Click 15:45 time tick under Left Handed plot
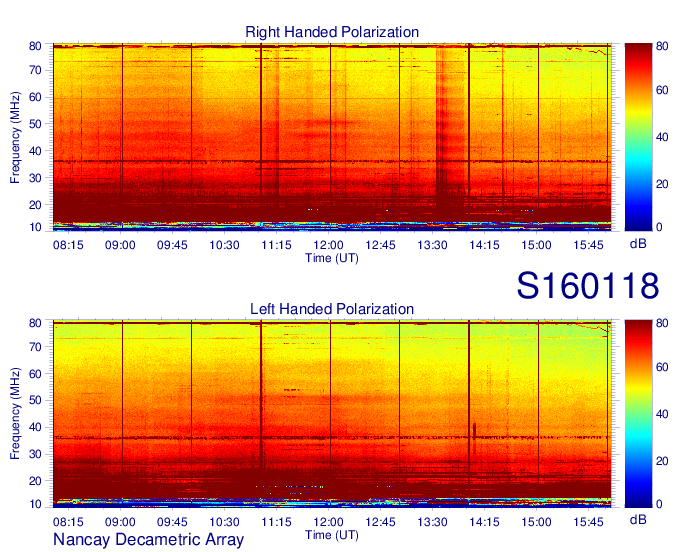Screen dimensions: 680x552 (x=588, y=522)
